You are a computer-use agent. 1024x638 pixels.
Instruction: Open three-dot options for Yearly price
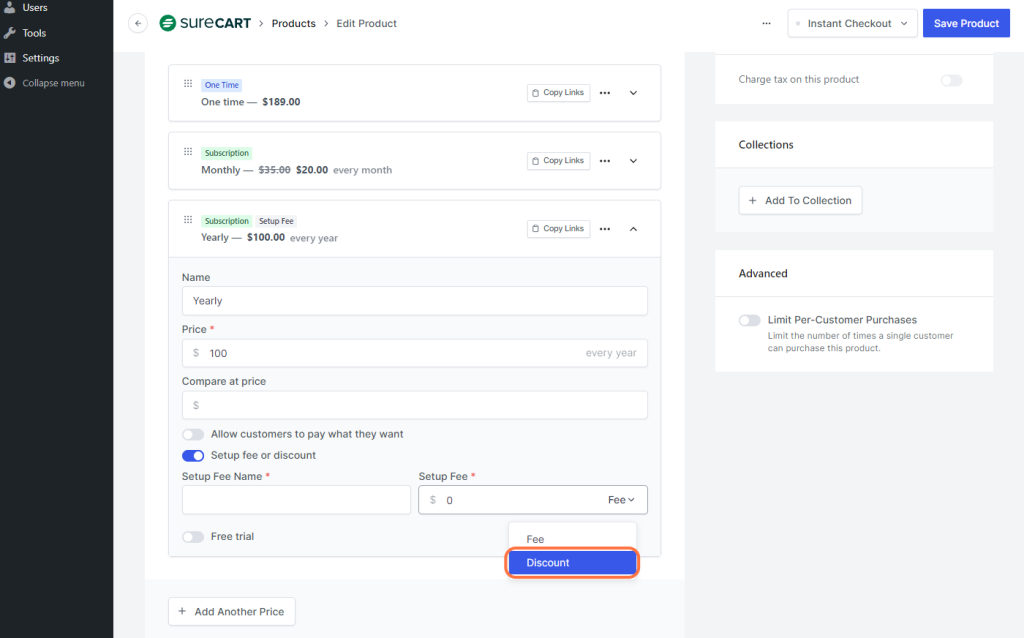tap(605, 229)
